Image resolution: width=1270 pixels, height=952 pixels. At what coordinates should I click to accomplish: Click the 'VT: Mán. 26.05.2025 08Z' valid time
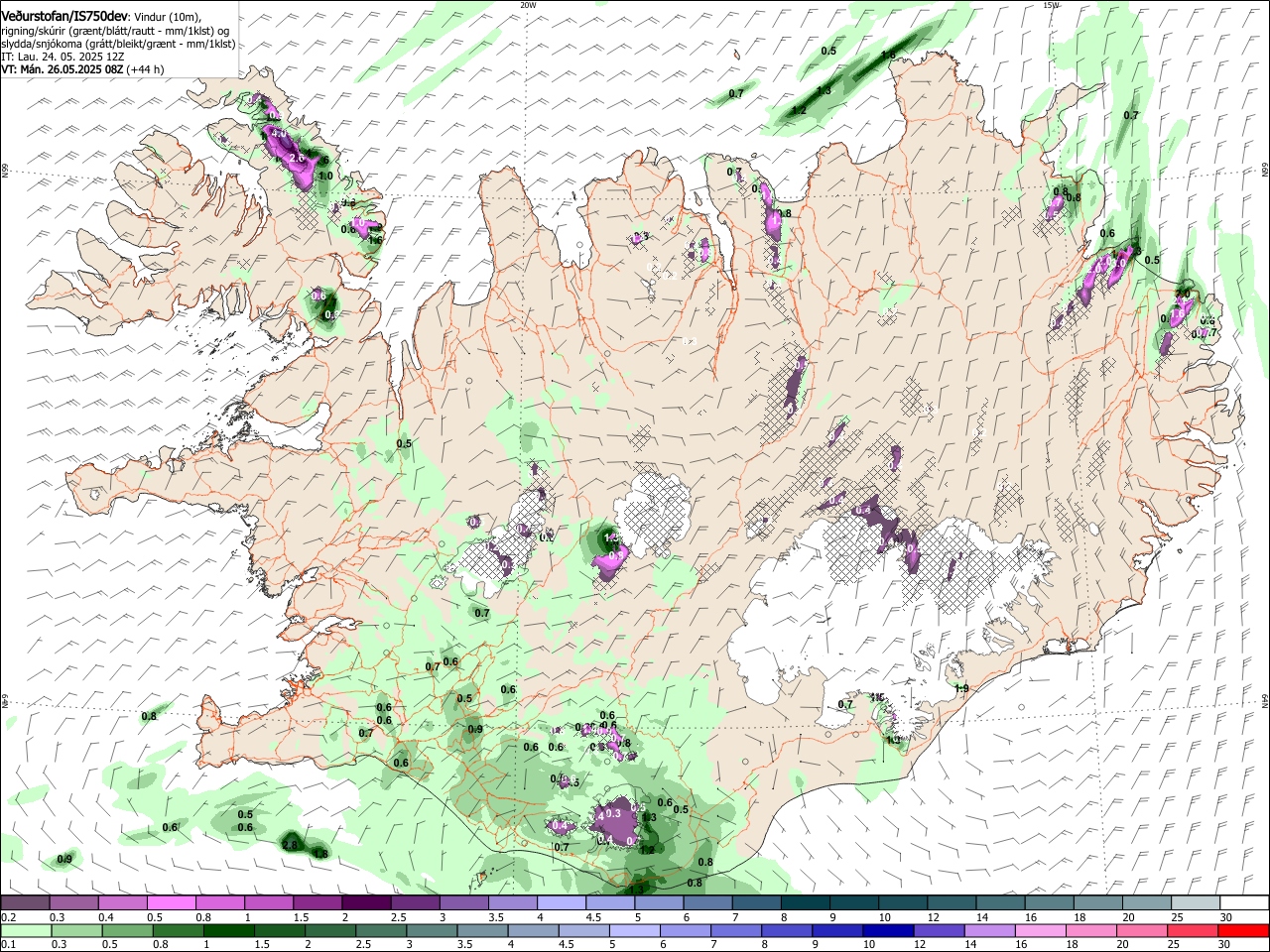click(62, 69)
